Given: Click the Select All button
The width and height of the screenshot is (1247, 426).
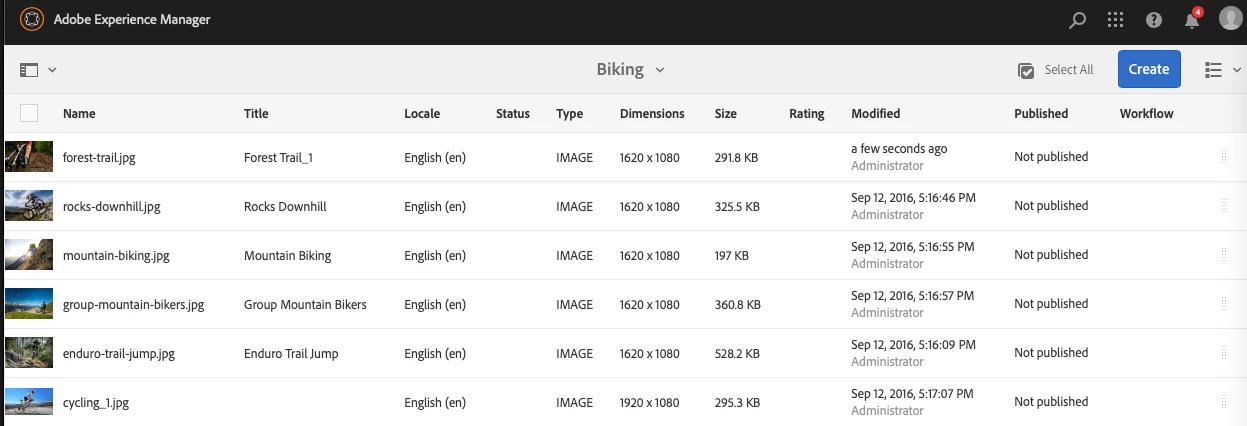Looking at the screenshot, I should tap(1056, 70).
